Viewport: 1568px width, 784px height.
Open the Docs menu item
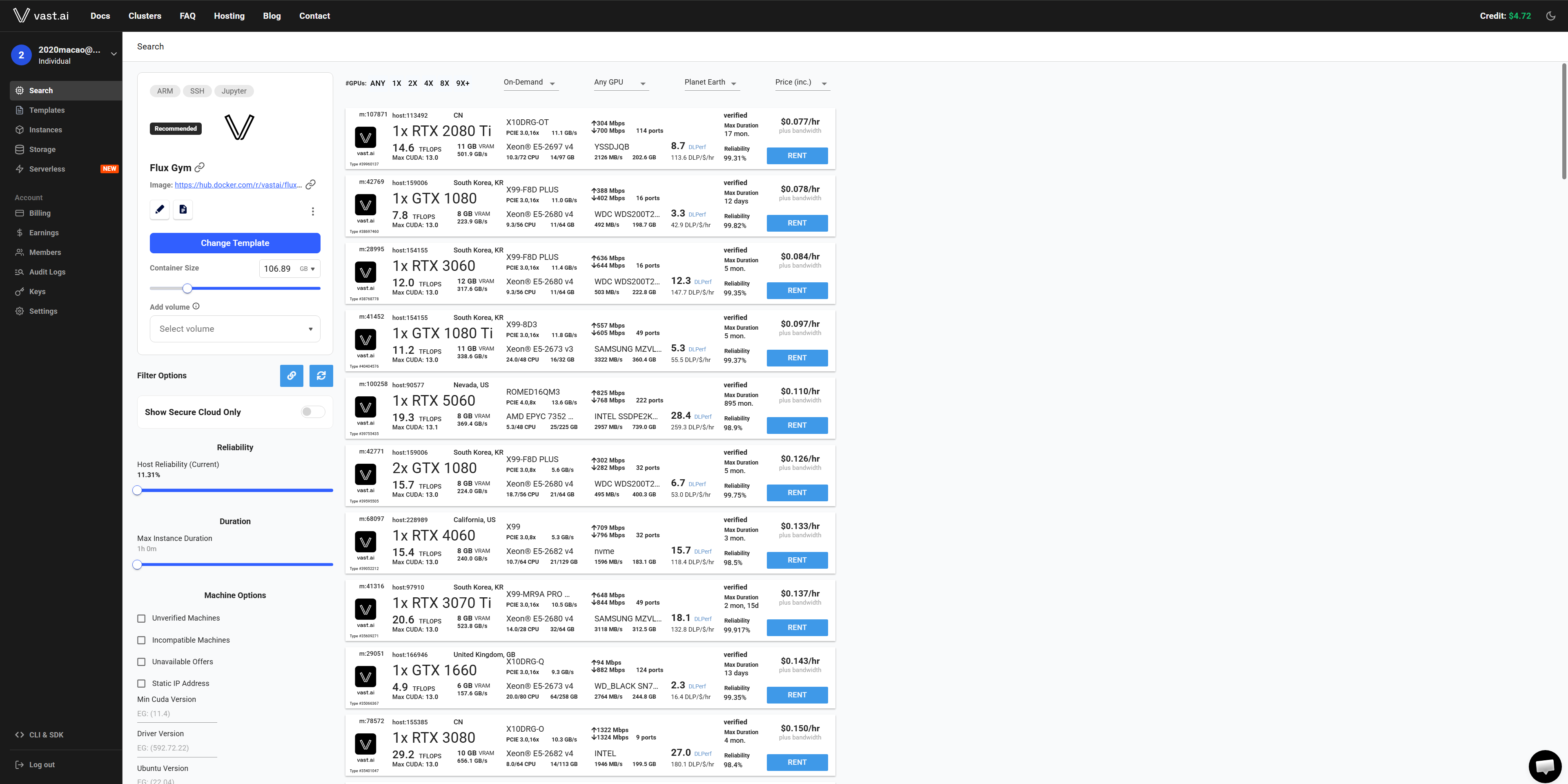pos(100,16)
